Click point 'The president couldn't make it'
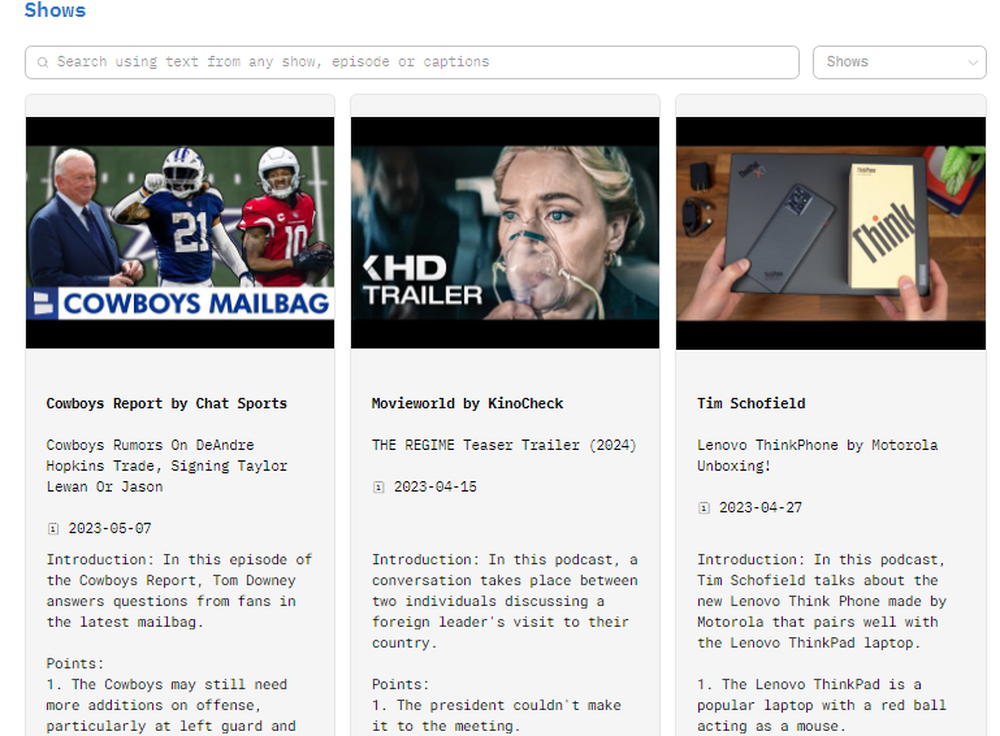Screen dimensions: 1000x736 tap(496, 716)
